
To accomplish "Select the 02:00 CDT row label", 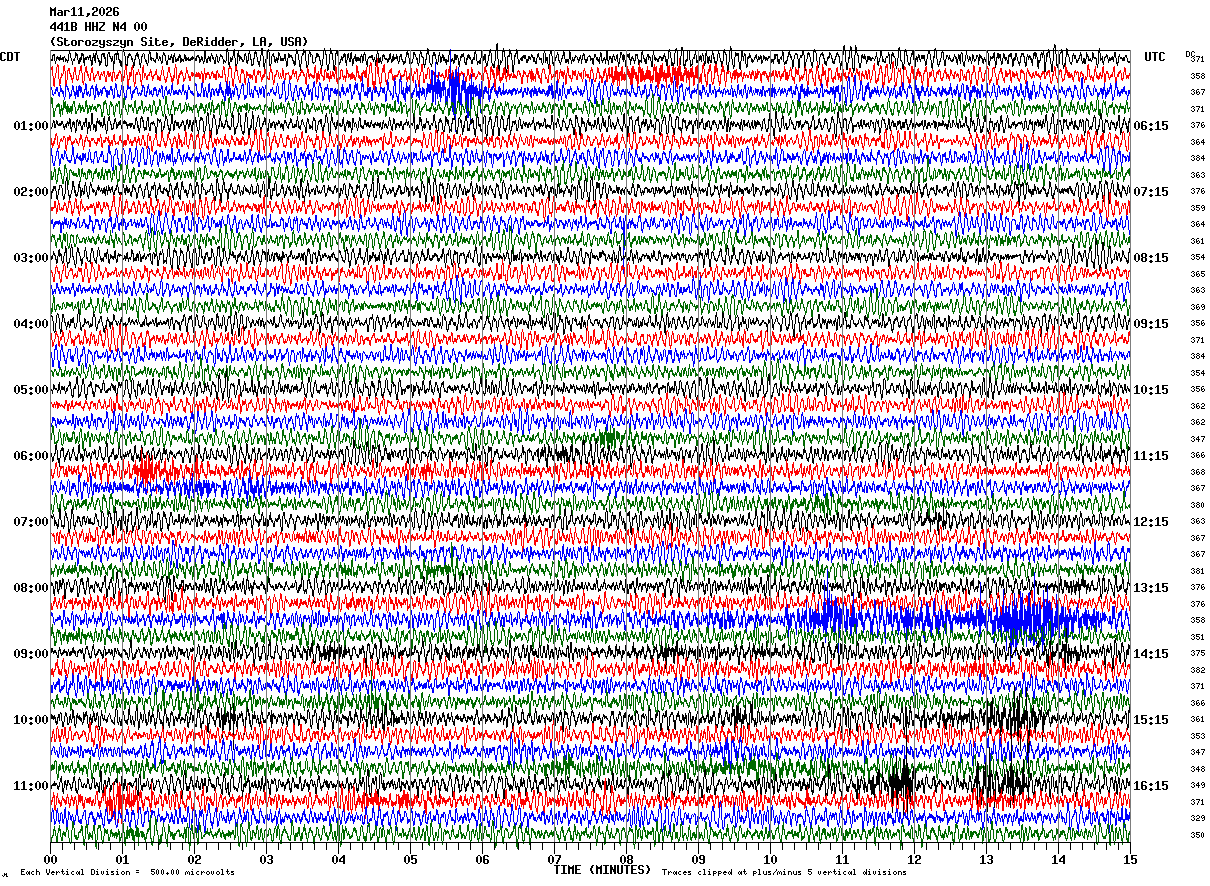I will pos(30,192).
